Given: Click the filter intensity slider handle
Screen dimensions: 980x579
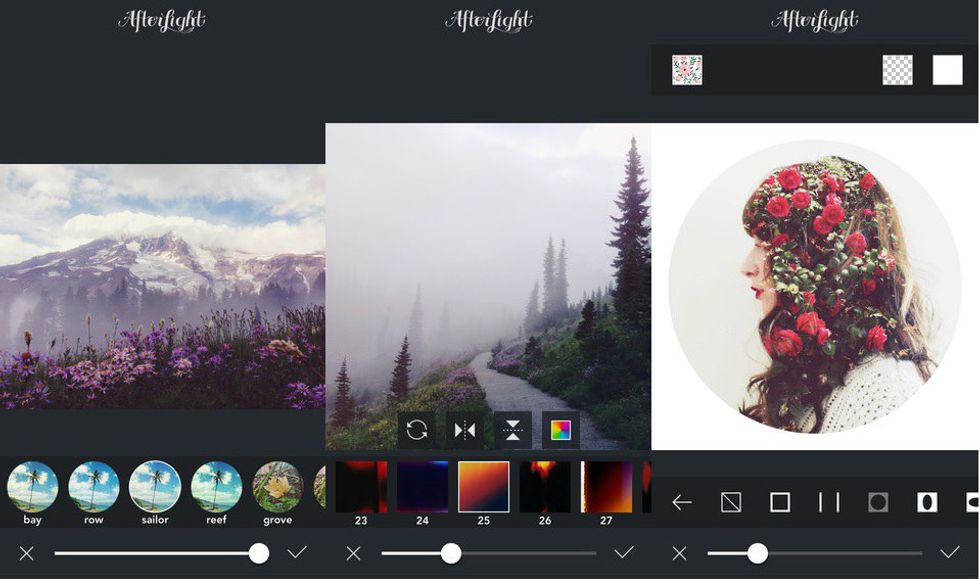Looking at the screenshot, I should [258, 553].
